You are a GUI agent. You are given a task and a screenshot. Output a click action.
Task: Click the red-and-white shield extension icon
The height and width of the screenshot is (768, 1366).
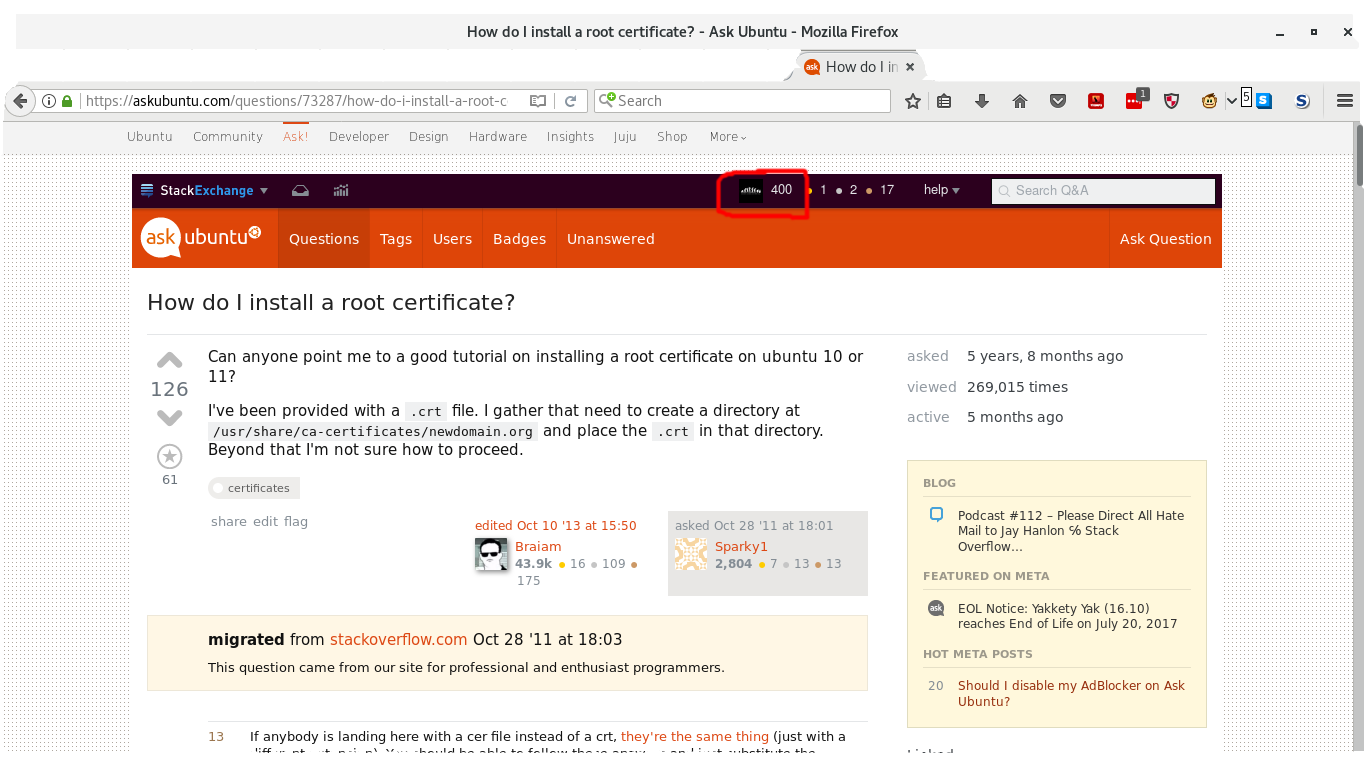point(1172,101)
